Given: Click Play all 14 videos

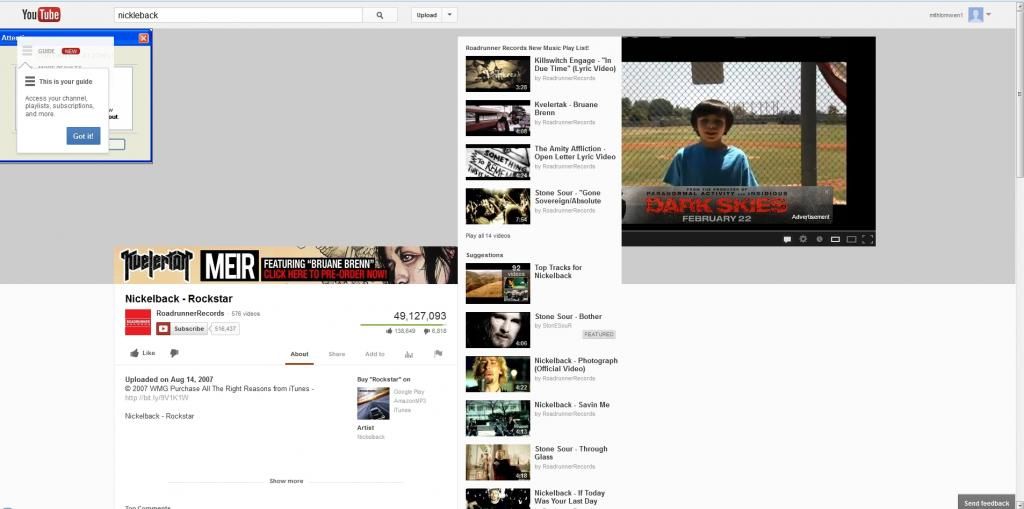Looking at the screenshot, I should click(x=488, y=236).
